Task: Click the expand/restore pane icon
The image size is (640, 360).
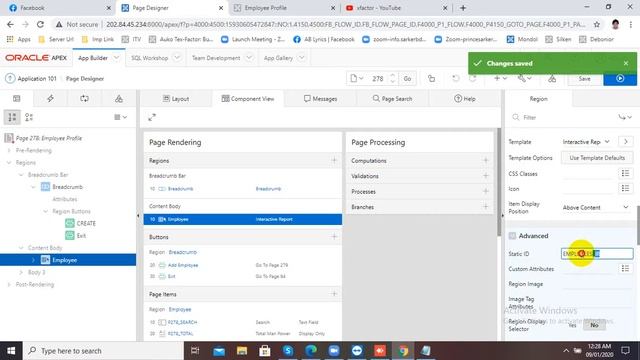Action: (x=152, y=117)
